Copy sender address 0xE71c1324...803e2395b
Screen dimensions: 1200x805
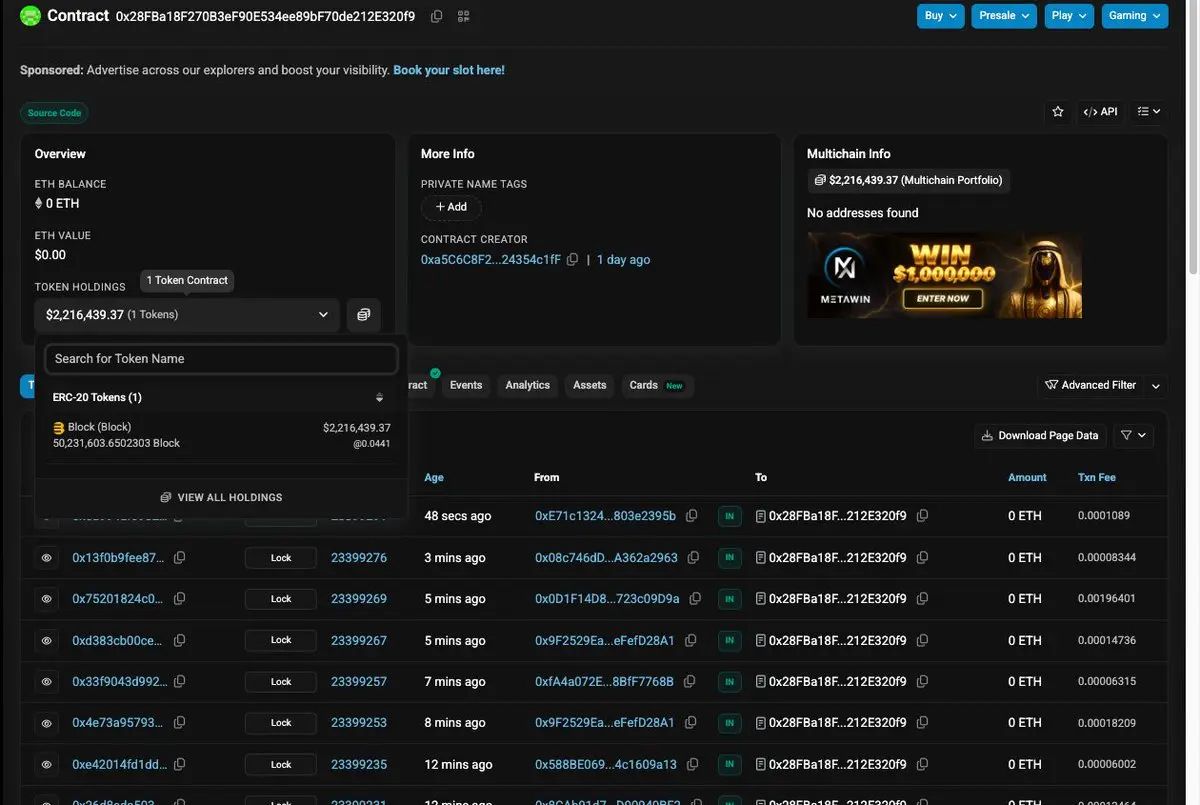[692, 516]
